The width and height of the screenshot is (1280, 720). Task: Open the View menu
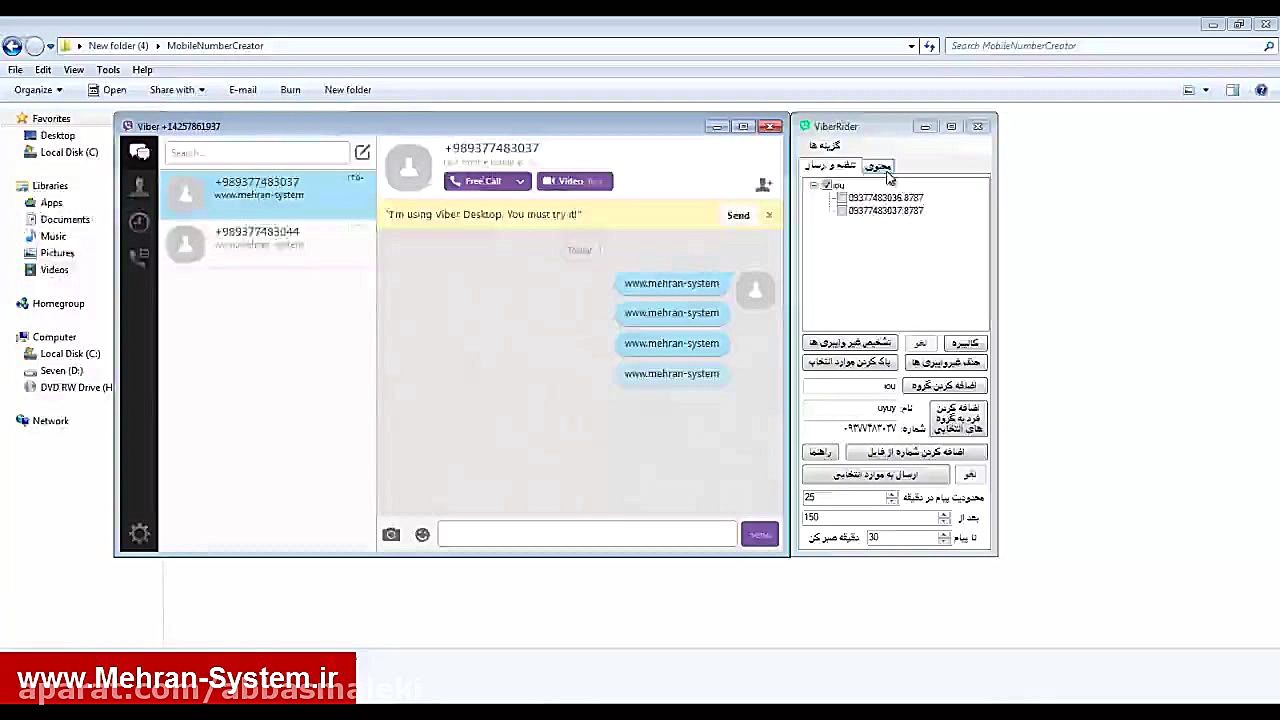pos(74,70)
